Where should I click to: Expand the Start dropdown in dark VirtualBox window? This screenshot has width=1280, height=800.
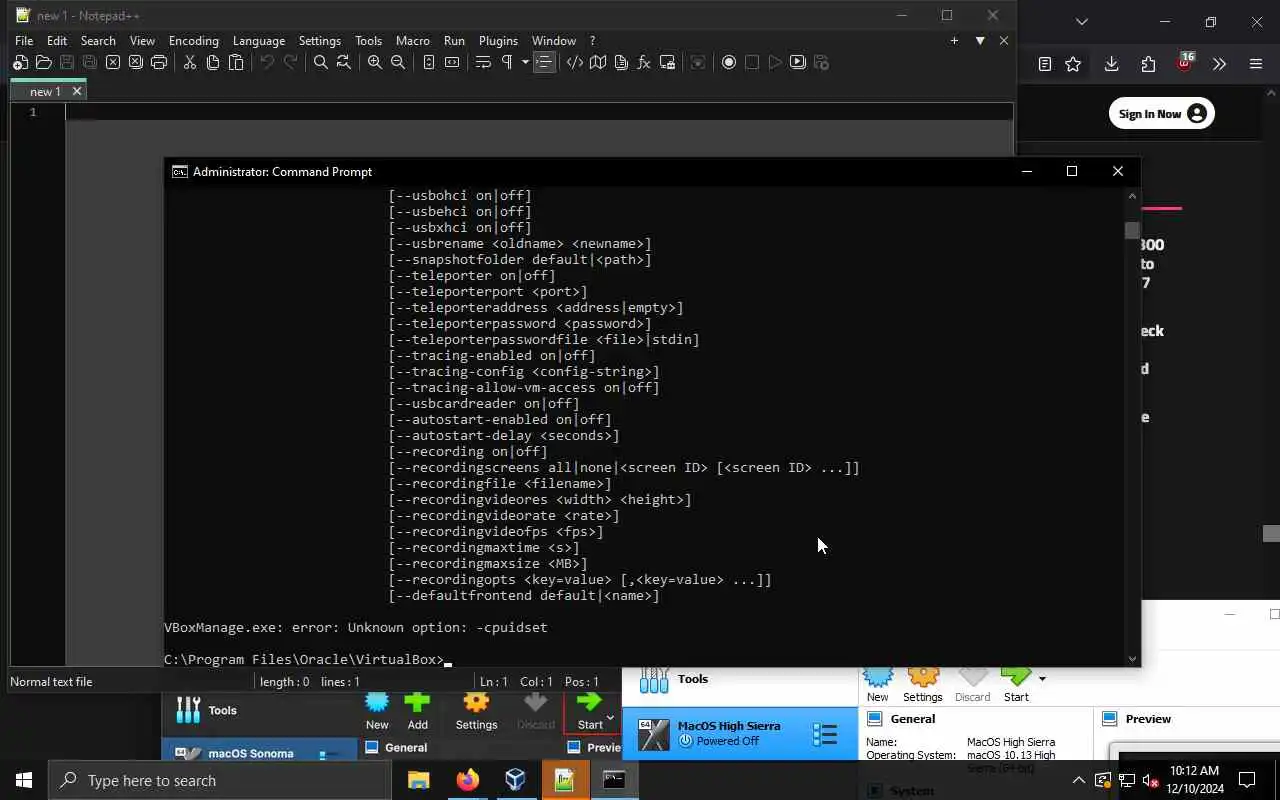click(610, 717)
